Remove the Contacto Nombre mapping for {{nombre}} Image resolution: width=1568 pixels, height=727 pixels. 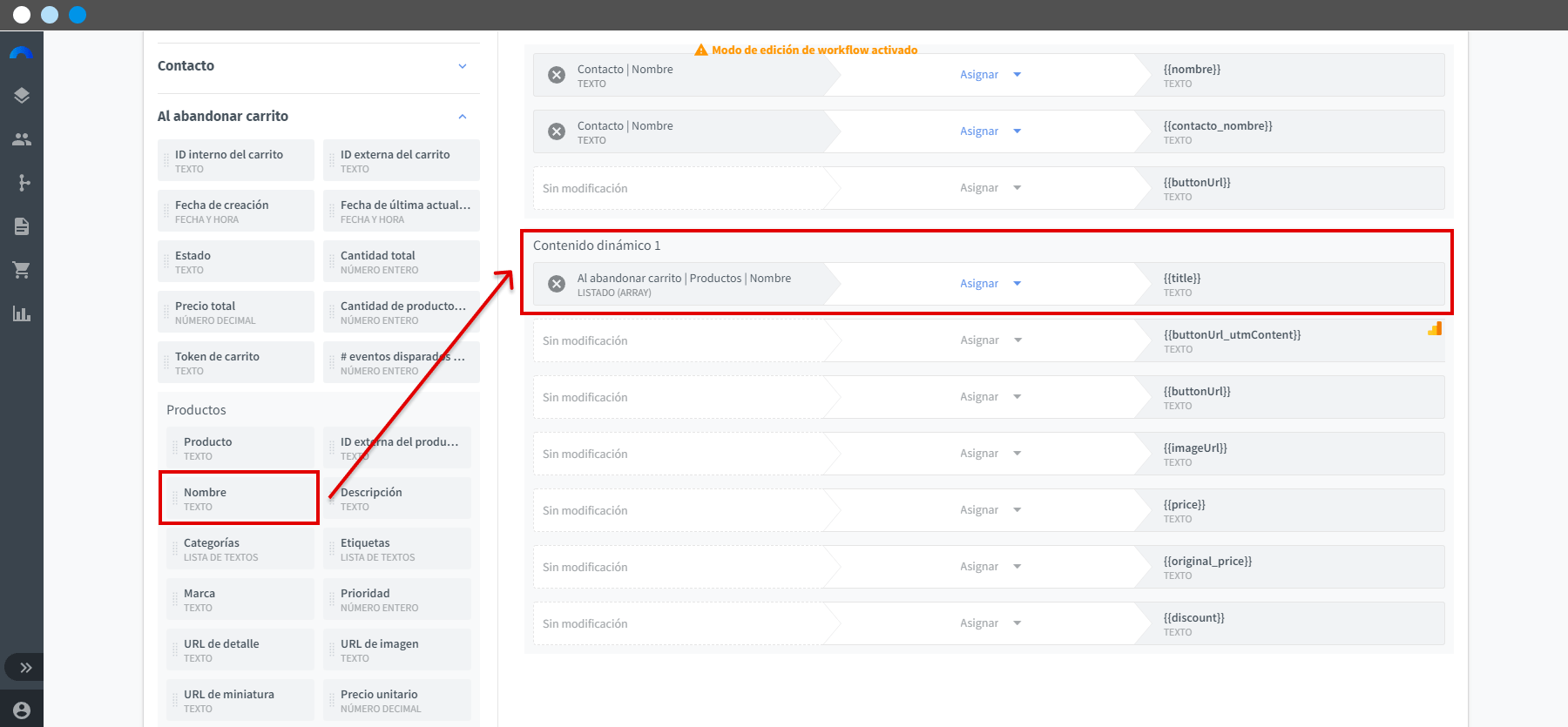click(x=557, y=75)
